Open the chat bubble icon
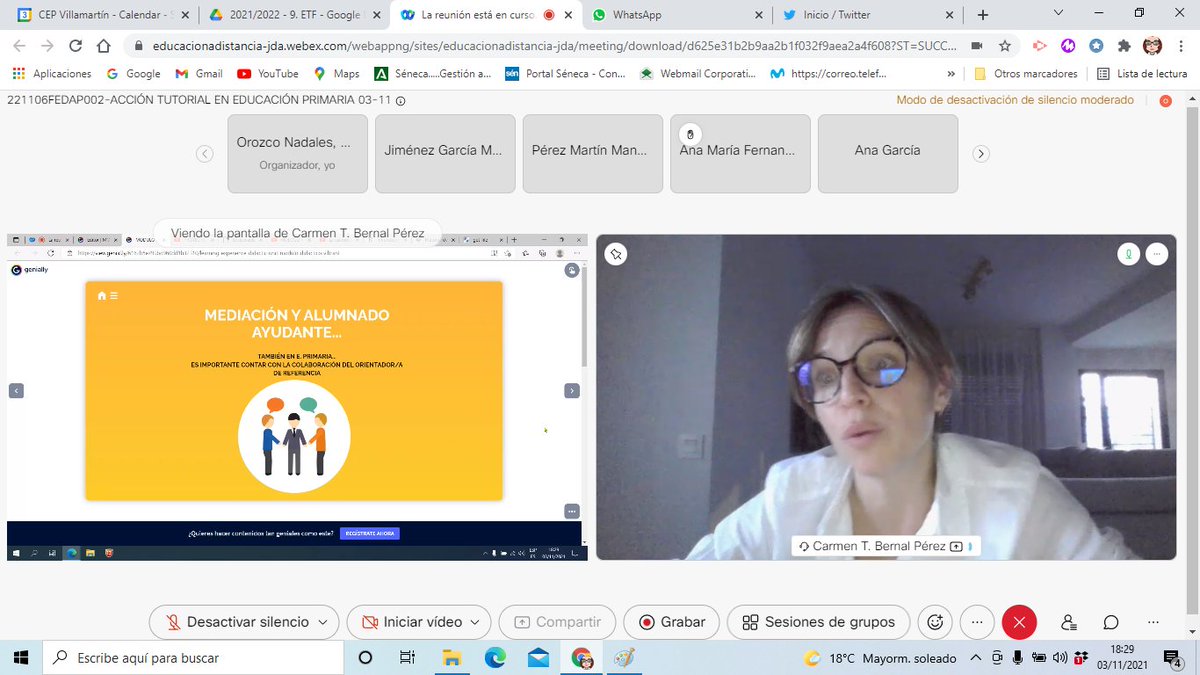This screenshot has width=1200, height=675. point(1111,622)
